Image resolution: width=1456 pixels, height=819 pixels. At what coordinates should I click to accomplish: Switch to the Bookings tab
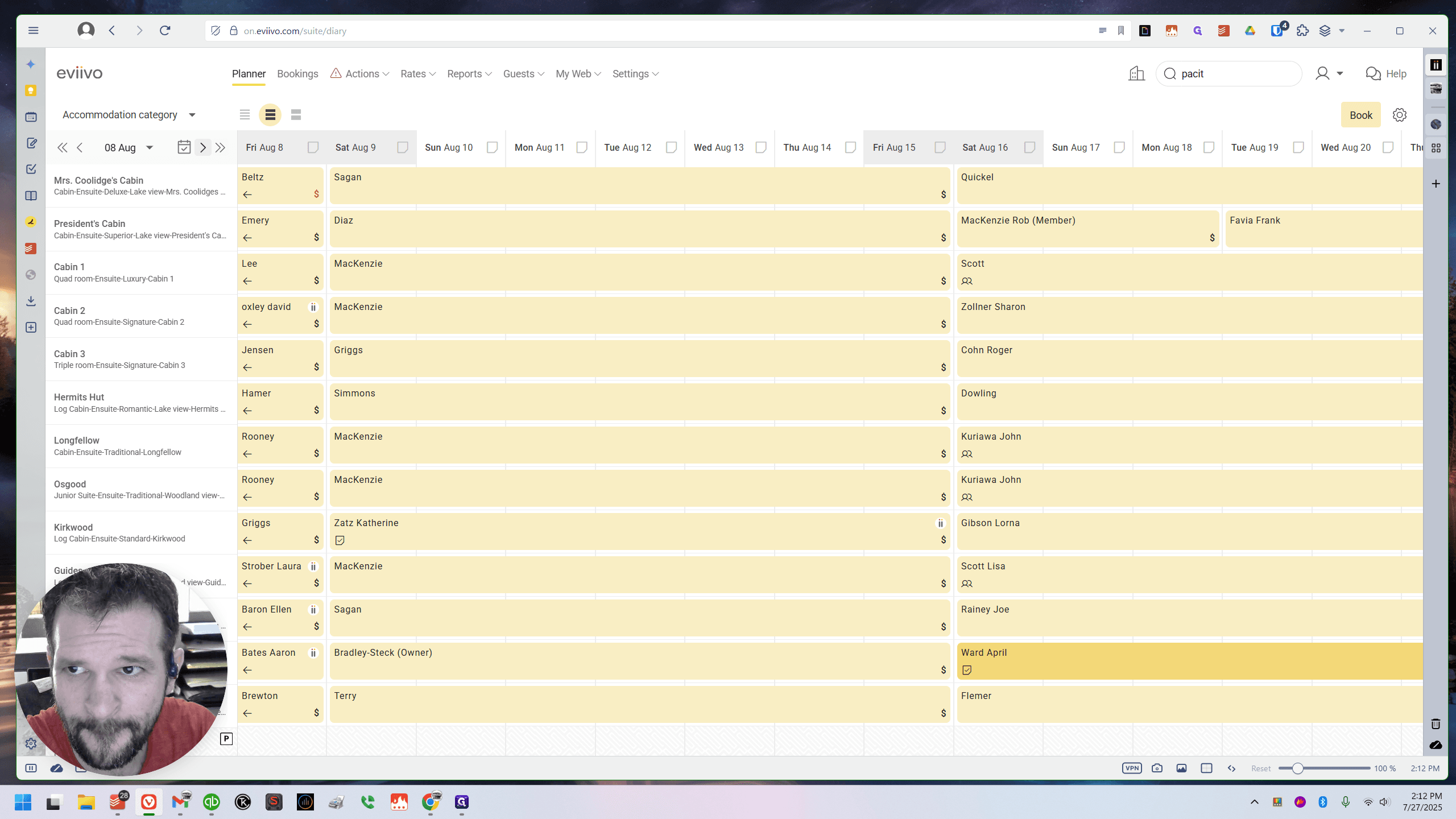(297, 74)
